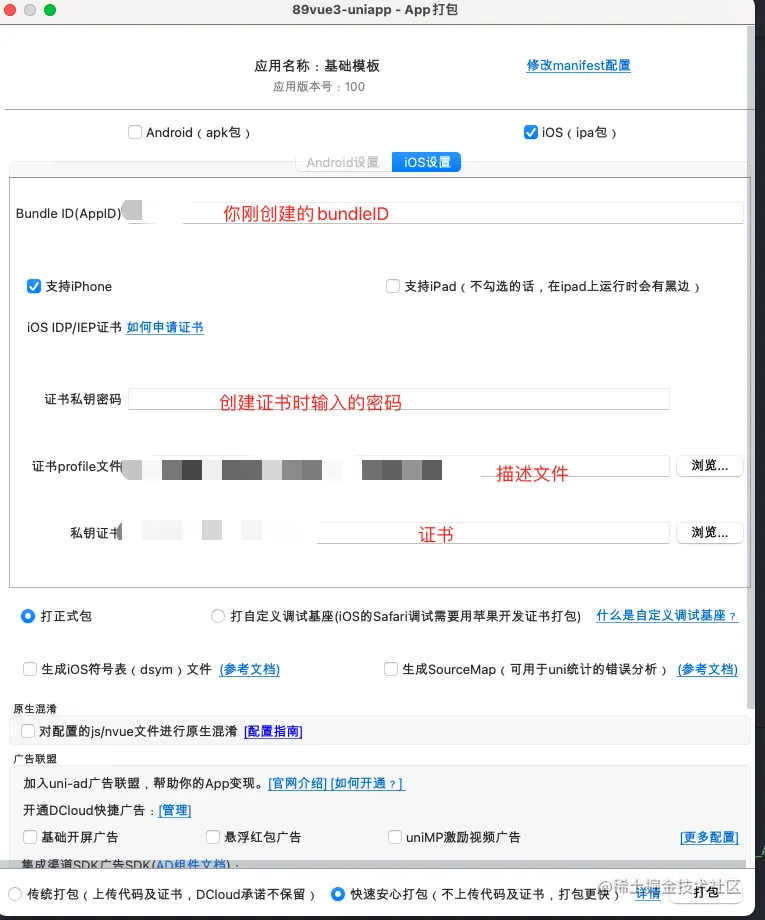Viewport: 765px width, 920px height.
Task: Enable the uniMP激励视频广告 checkbox
Action: coord(395,837)
